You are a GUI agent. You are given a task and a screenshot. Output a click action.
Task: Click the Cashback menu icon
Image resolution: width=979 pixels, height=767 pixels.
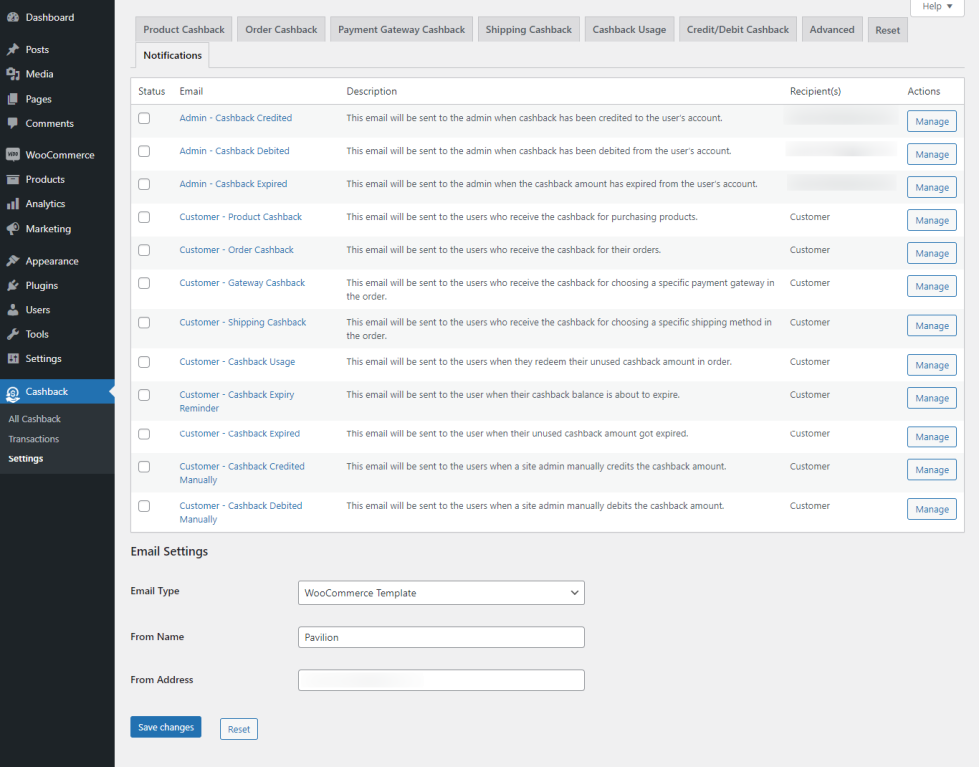point(12,393)
